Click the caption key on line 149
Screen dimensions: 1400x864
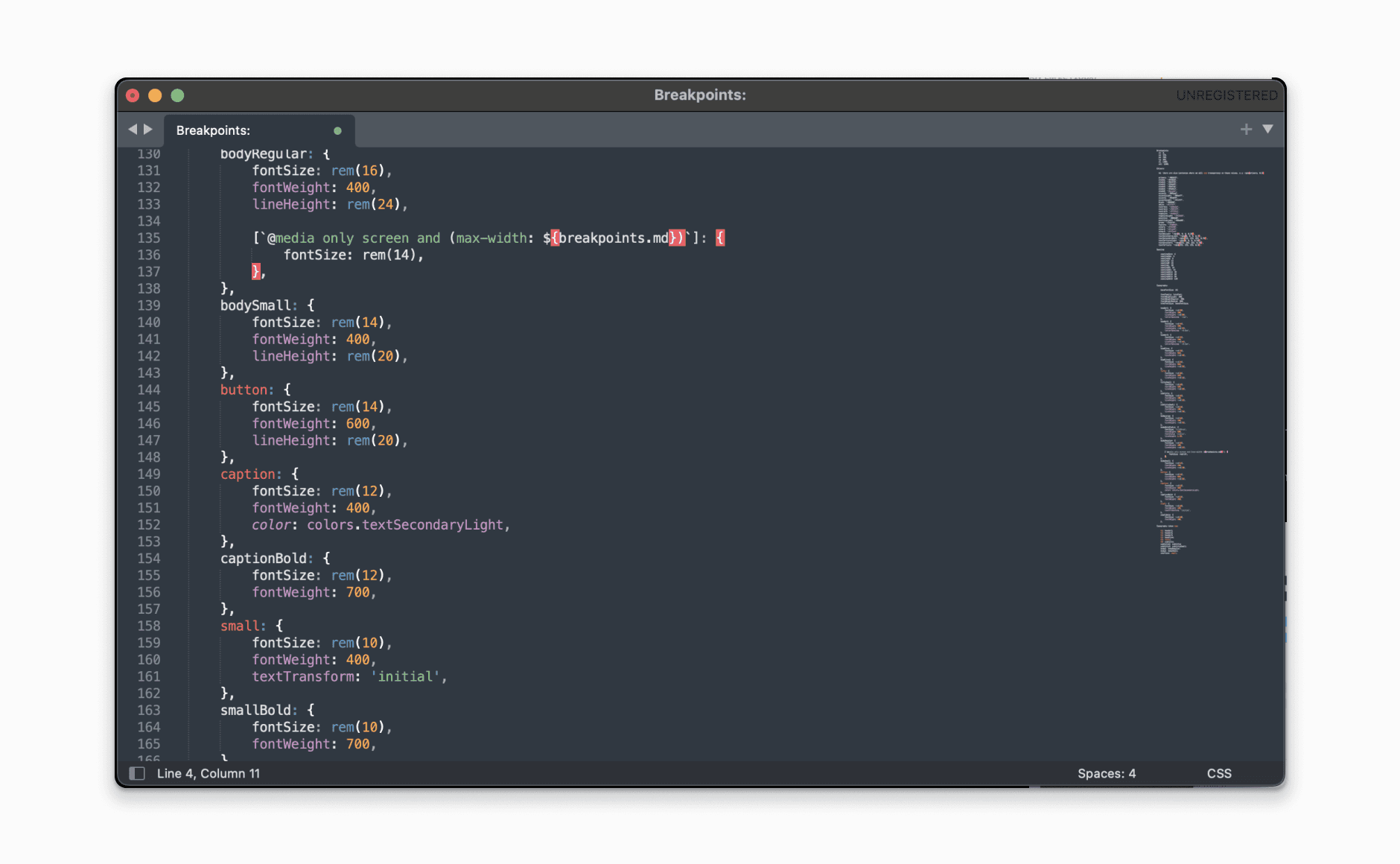pyautogui.click(x=248, y=474)
